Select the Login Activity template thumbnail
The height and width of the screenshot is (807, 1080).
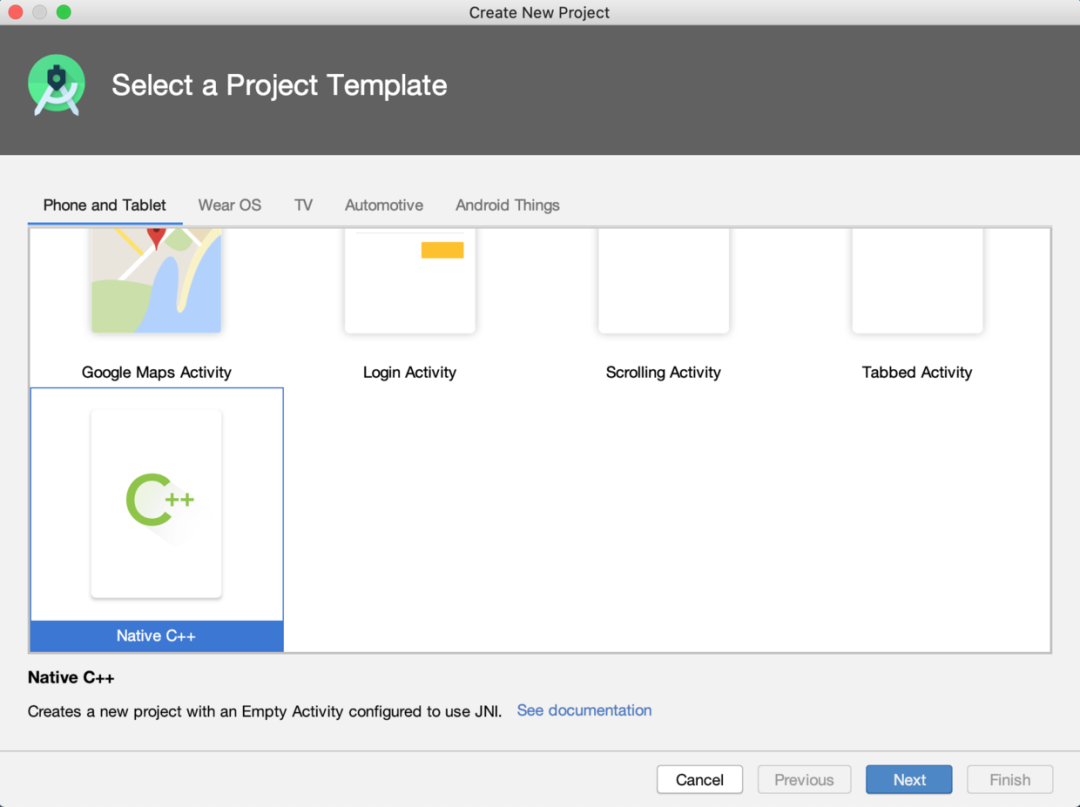click(410, 281)
